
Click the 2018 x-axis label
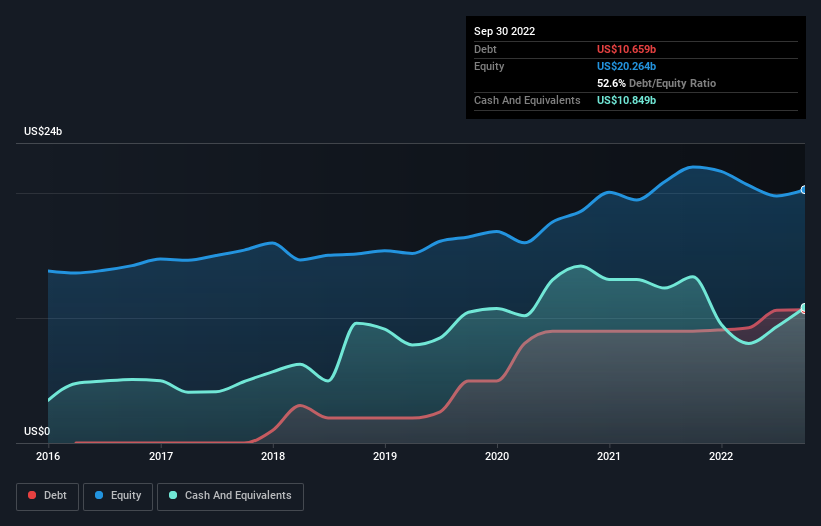[273, 456]
